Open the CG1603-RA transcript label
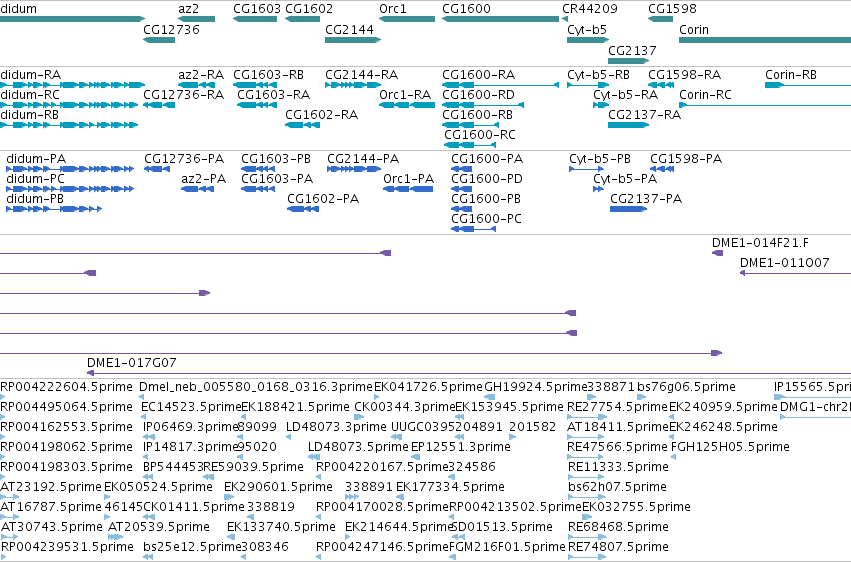 [274, 95]
